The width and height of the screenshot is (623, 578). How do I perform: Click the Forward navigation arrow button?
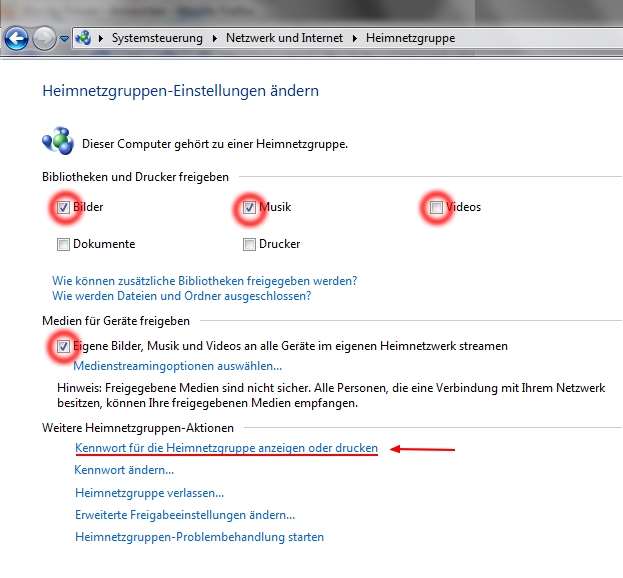44,38
